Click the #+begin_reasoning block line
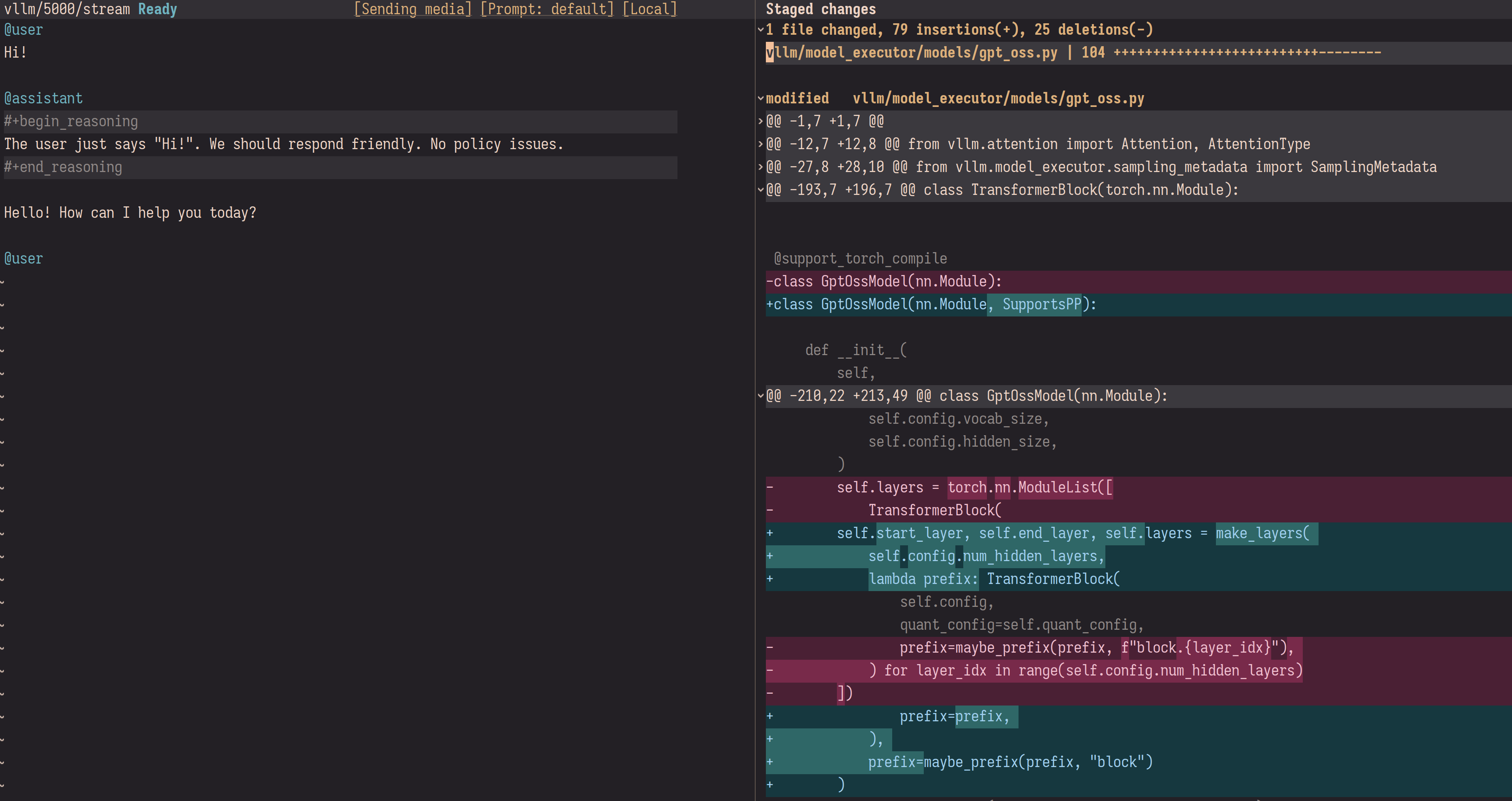The height and width of the screenshot is (801, 1512). pyautogui.click(x=71, y=122)
